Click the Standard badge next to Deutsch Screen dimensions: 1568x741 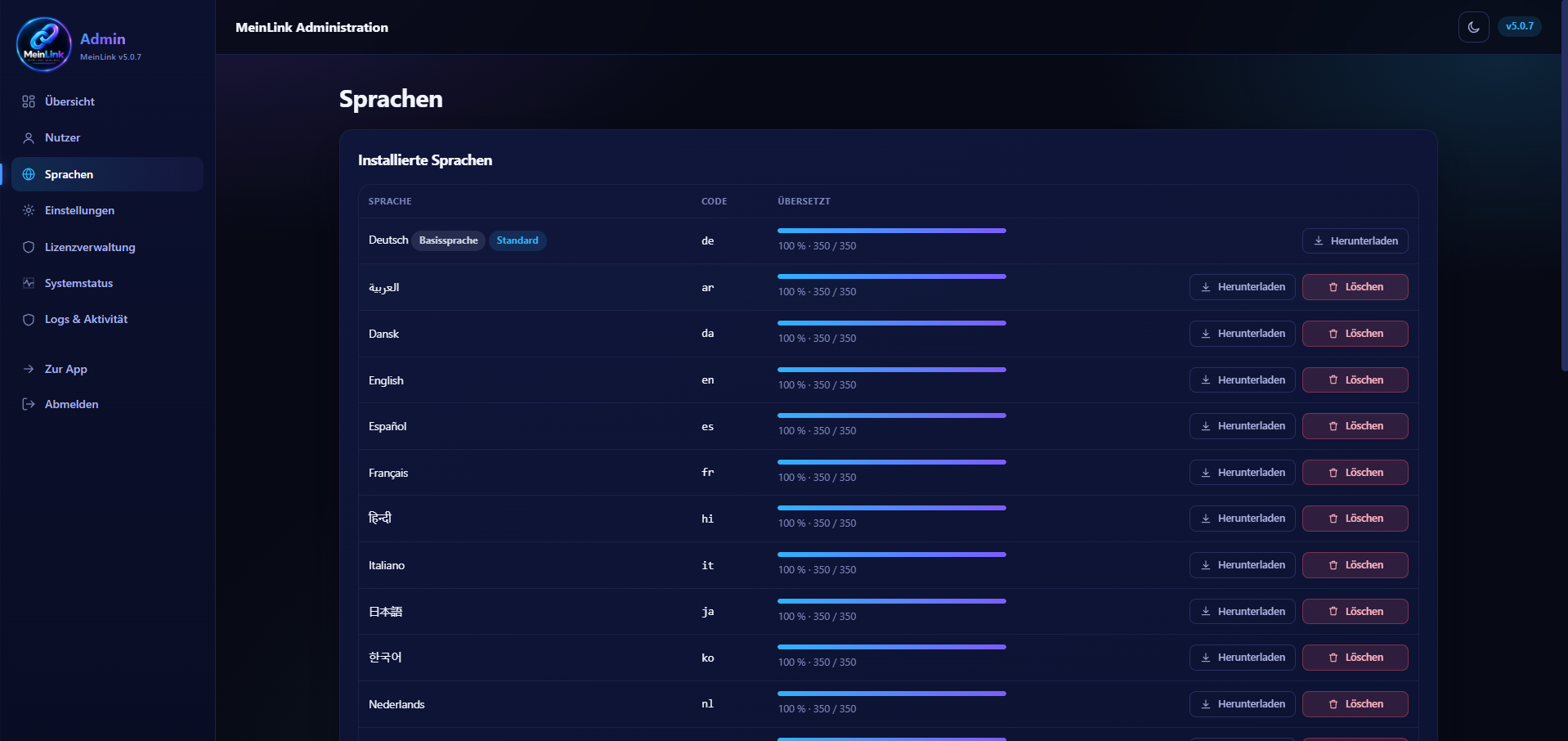pos(517,240)
